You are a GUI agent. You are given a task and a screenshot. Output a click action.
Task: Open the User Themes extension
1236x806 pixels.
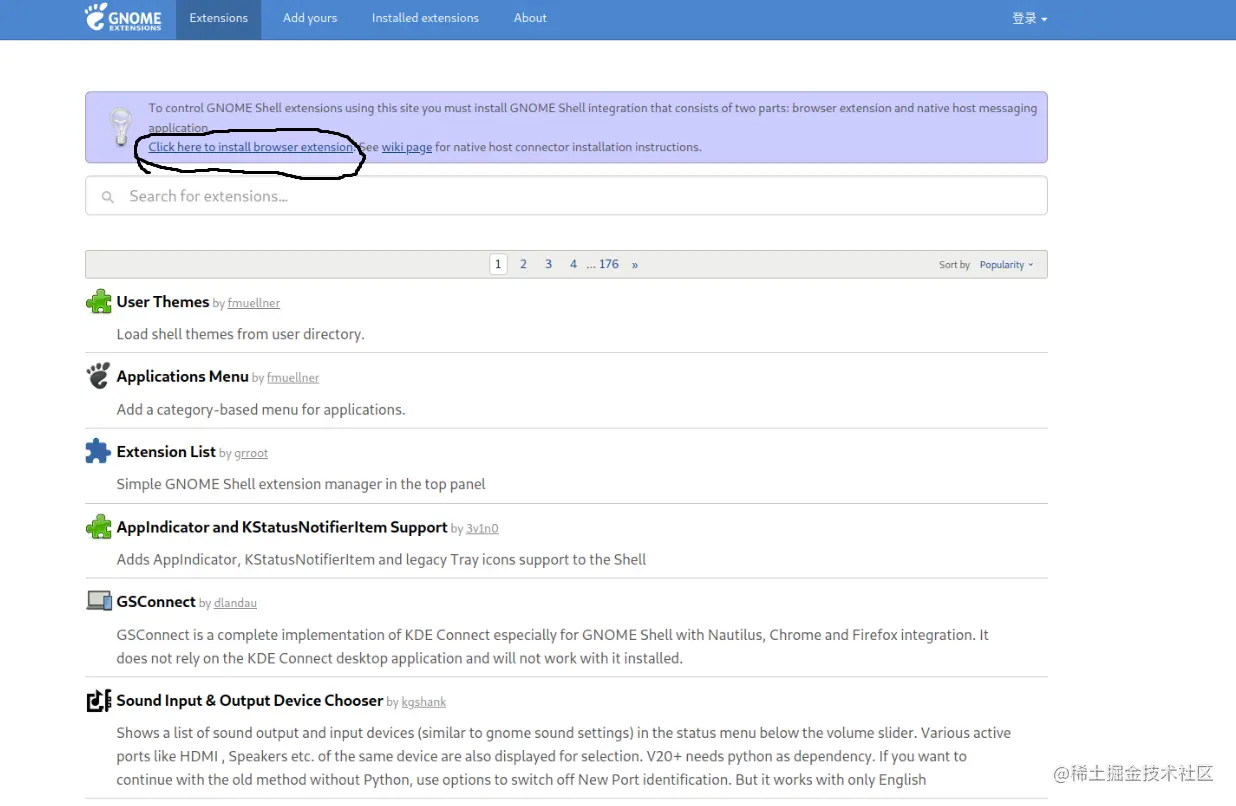[x=163, y=301]
